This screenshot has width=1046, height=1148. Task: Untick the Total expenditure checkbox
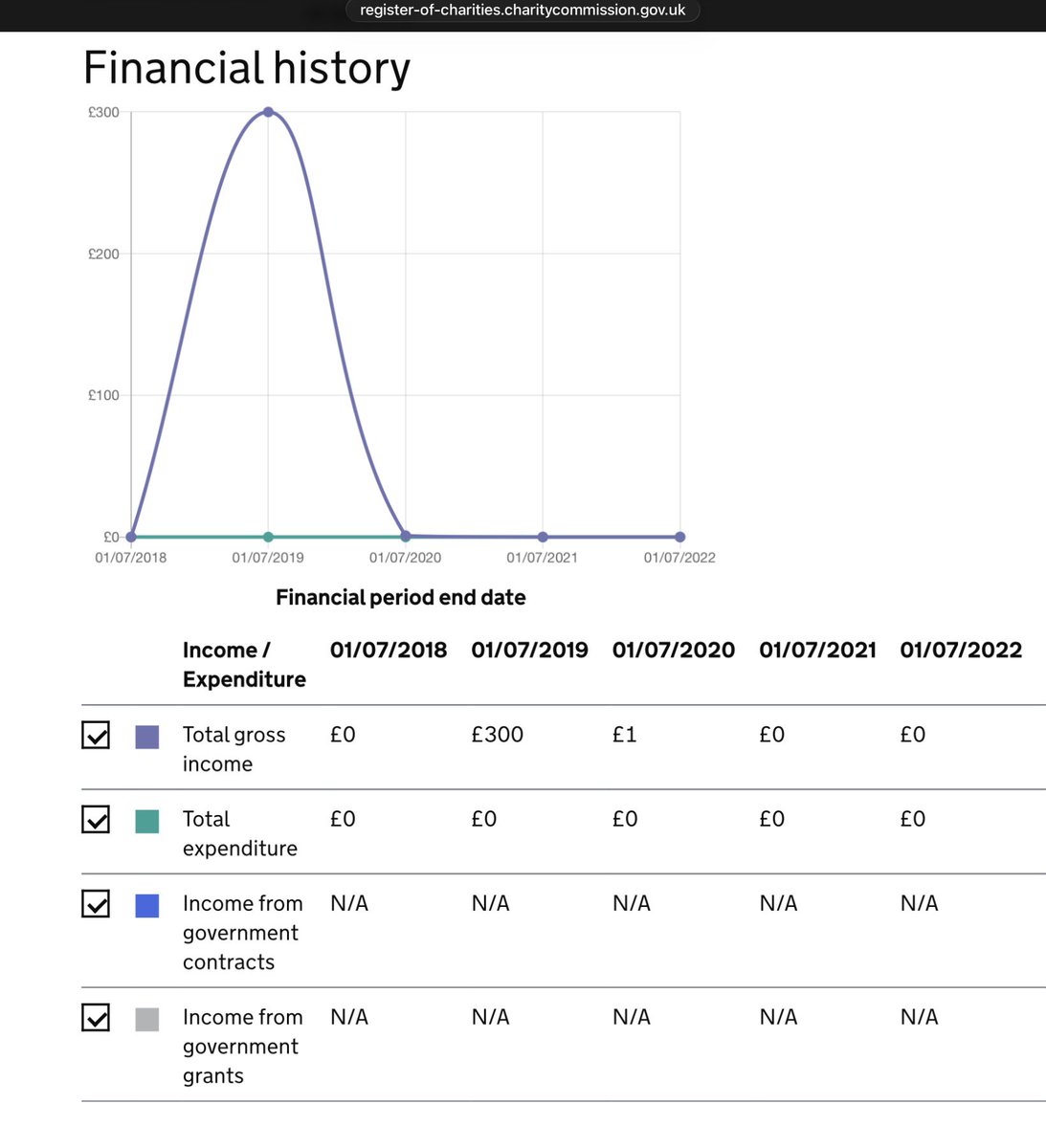pyautogui.click(x=96, y=820)
